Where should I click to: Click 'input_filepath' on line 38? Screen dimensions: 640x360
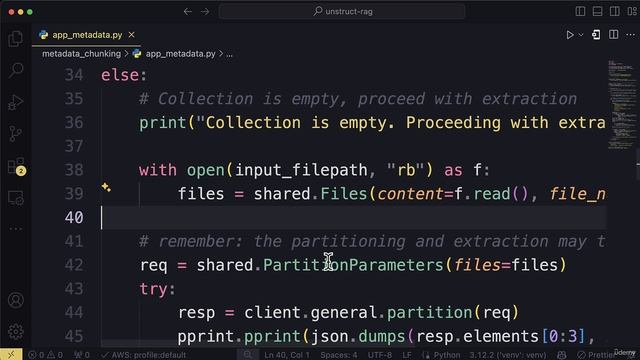click(x=301, y=170)
